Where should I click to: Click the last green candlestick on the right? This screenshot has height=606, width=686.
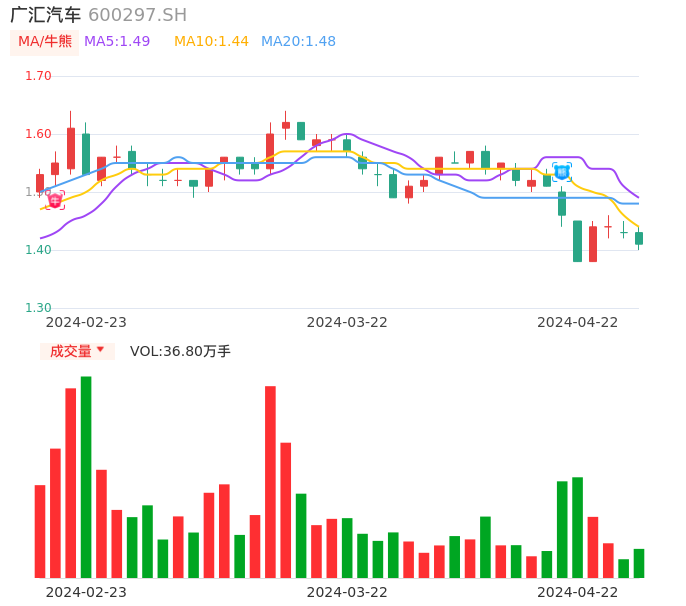click(639, 238)
